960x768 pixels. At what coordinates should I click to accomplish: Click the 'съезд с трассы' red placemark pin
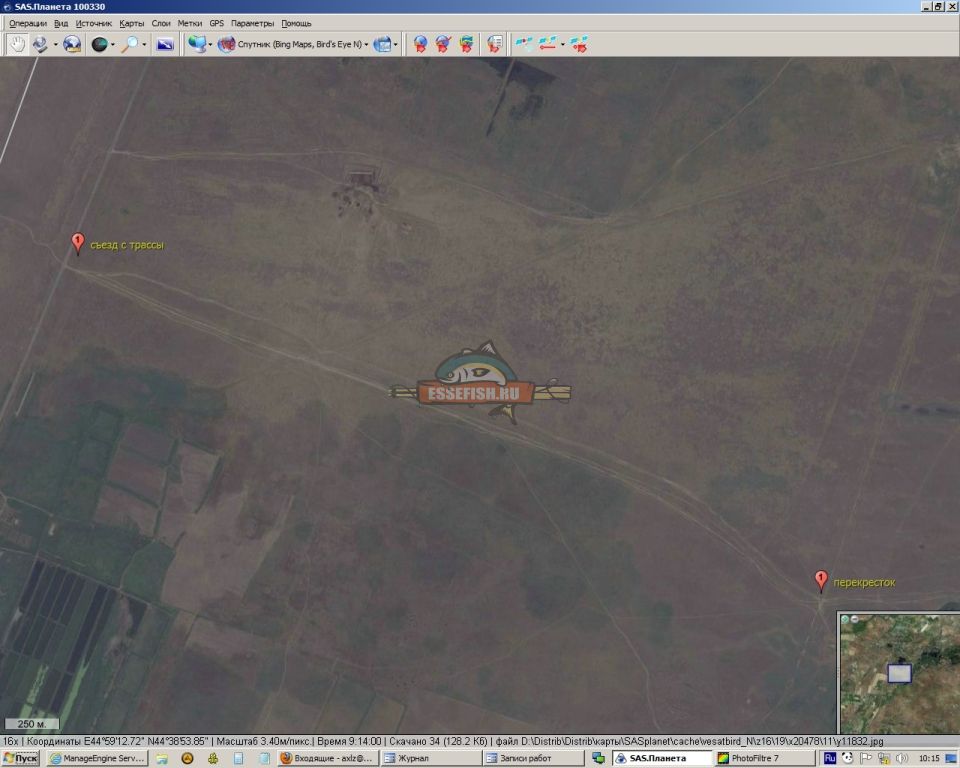(78, 243)
